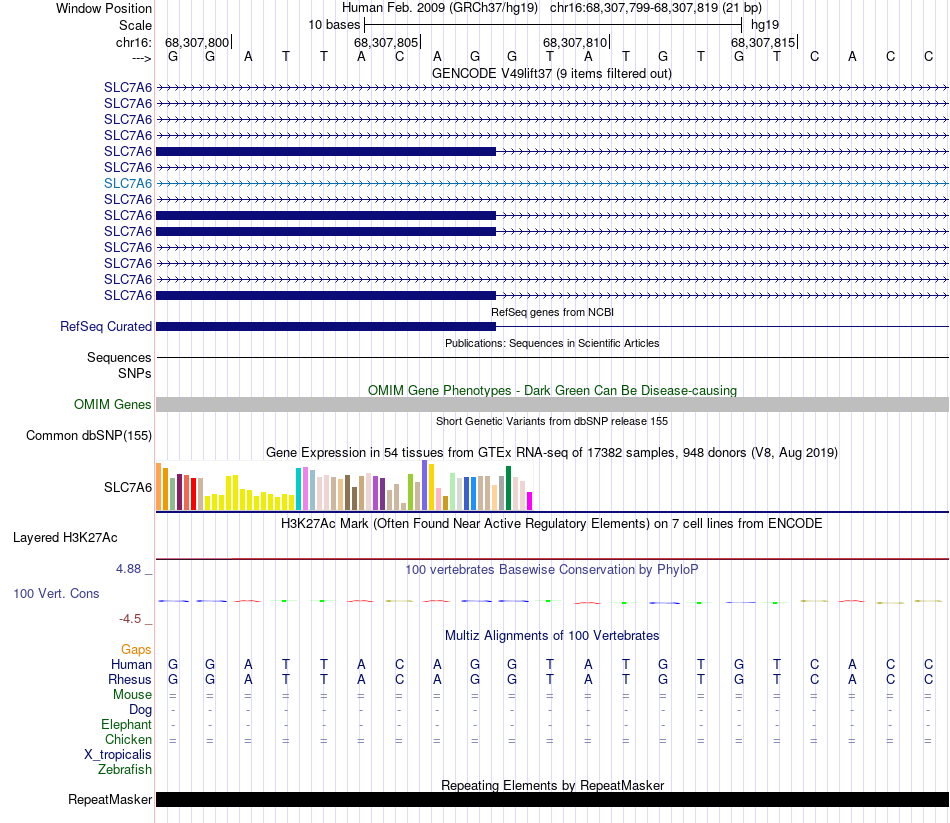Viewport: 950px width, 823px height.
Task: Click the GTEx SLC7A6 expression label
Action: point(127,488)
